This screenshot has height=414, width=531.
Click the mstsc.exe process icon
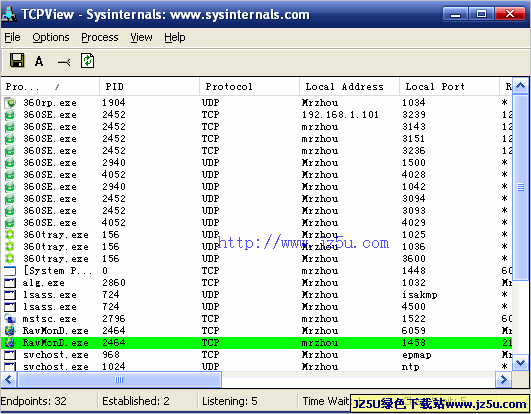pos(10,319)
